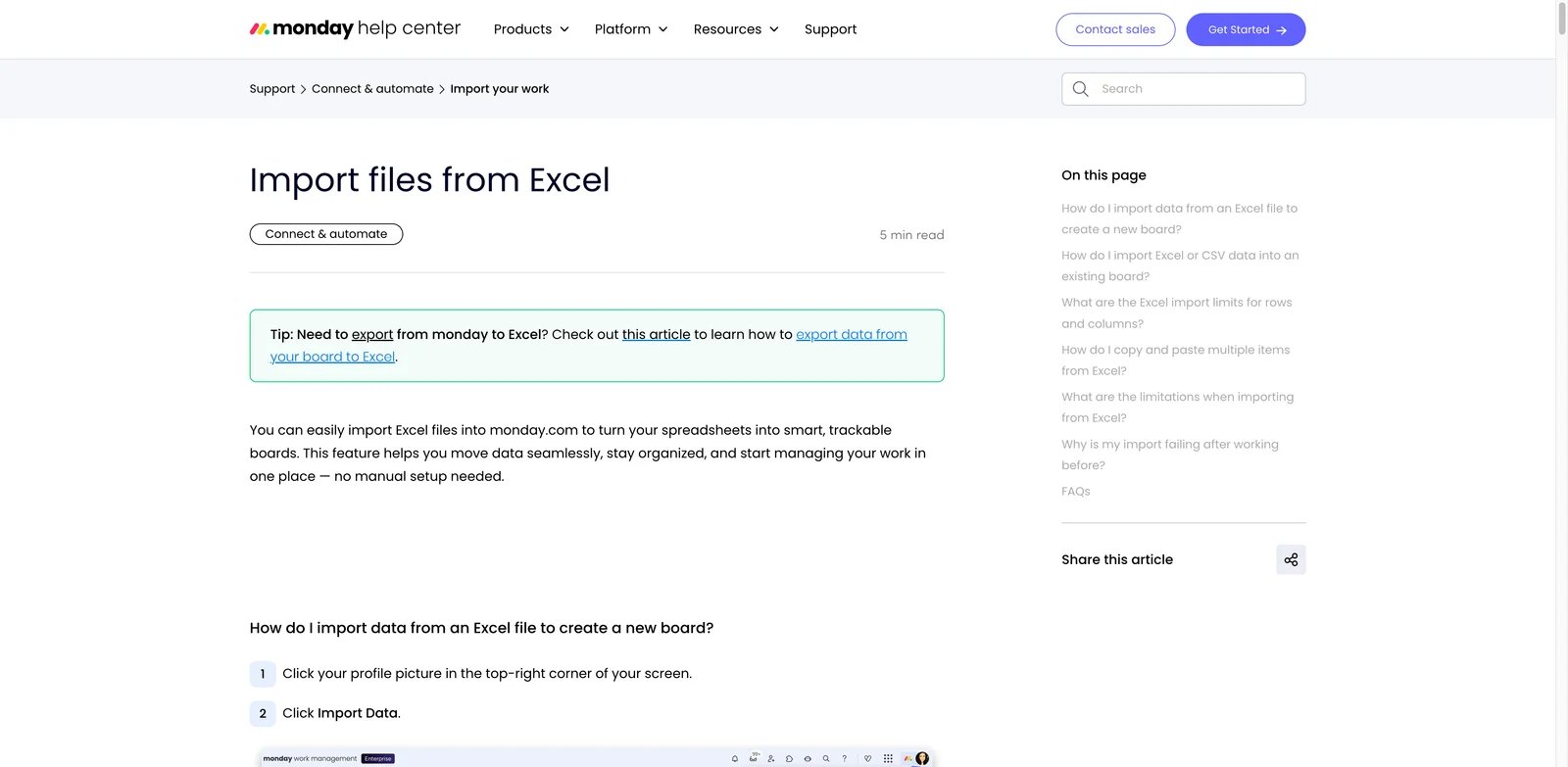Jump to FAQs section
This screenshot has height=767, width=1568.
1076,492
